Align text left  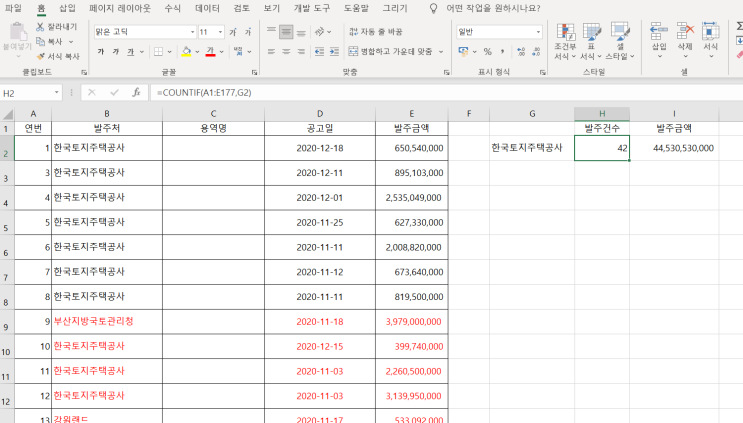pos(271,52)
